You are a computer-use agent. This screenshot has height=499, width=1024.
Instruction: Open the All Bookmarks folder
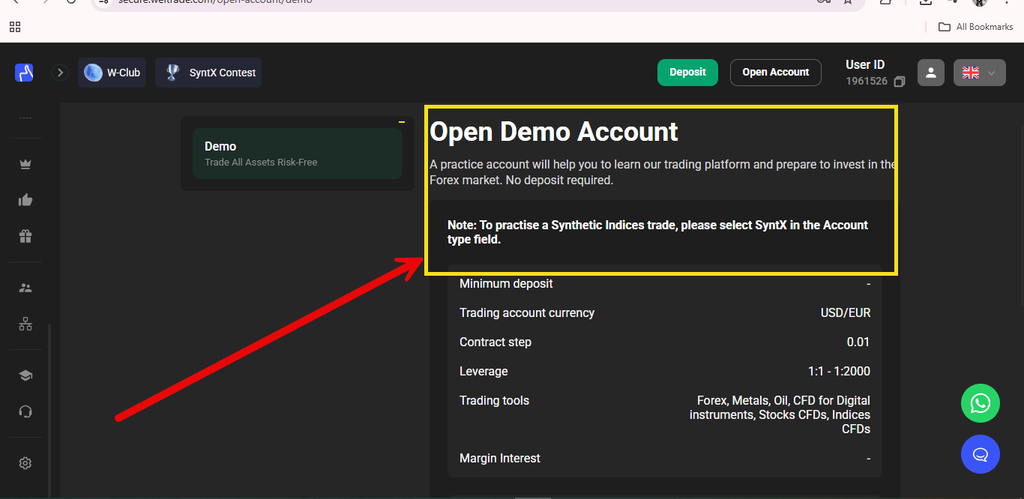976,27
